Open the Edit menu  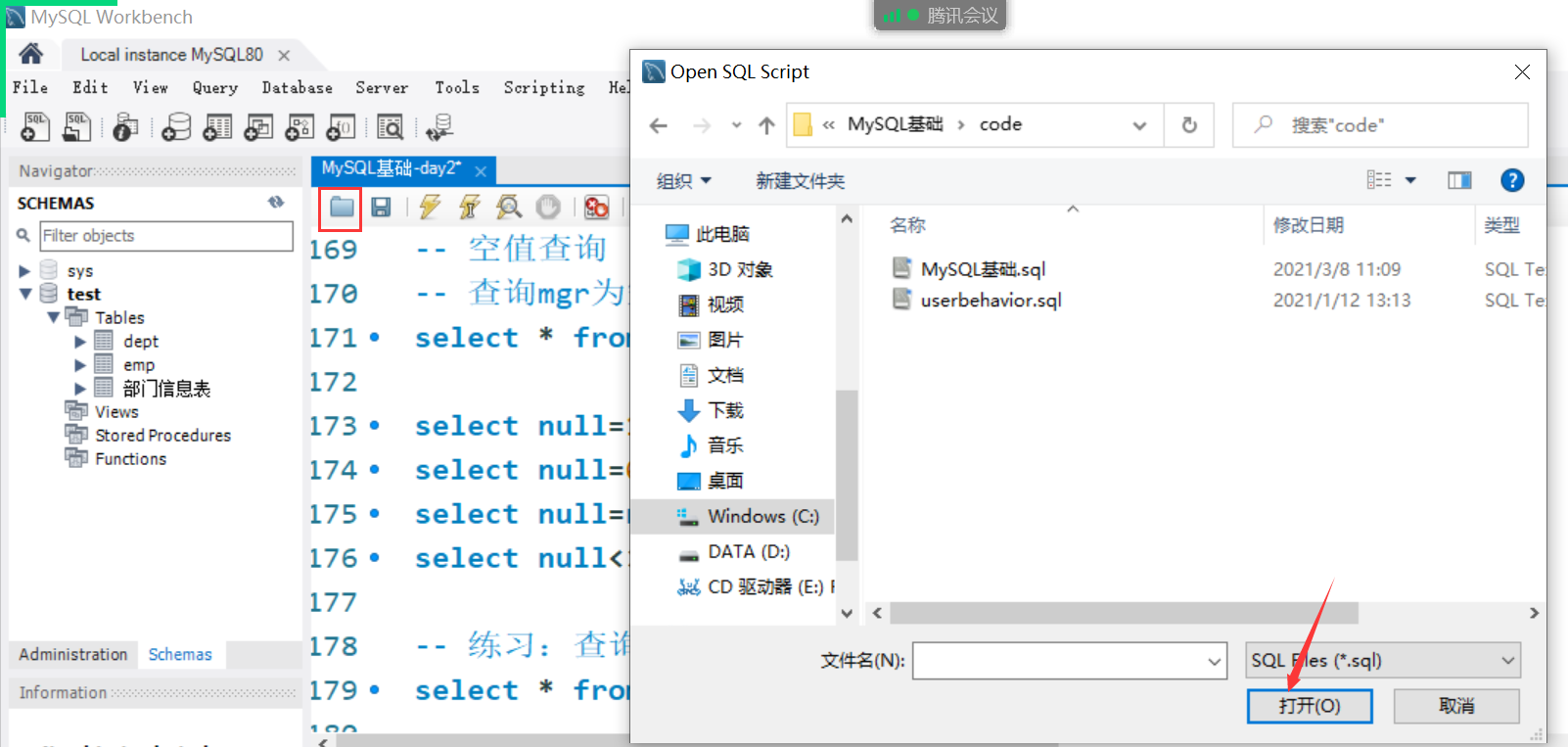[90, 87]
